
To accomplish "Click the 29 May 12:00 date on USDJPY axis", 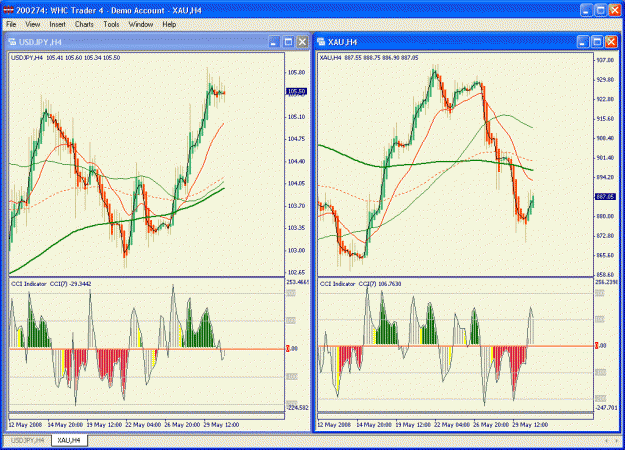I will coord(221,425).
